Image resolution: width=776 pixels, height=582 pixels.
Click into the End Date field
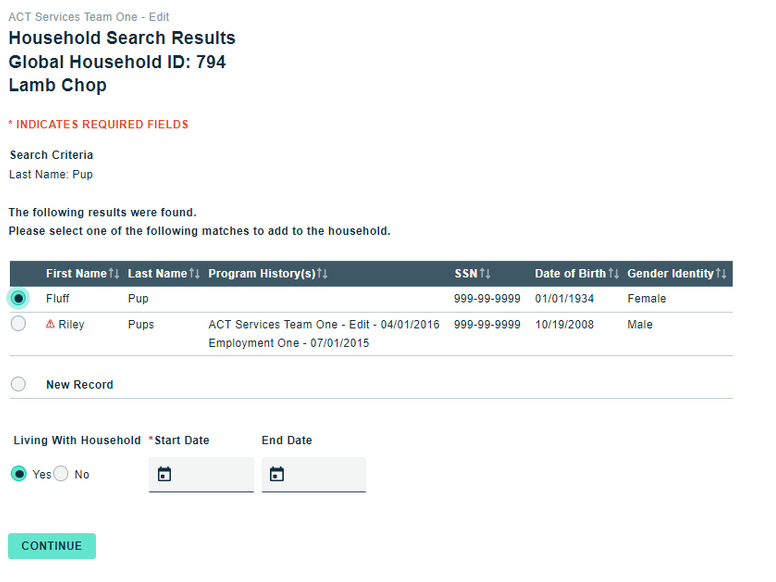pos(324,474)
